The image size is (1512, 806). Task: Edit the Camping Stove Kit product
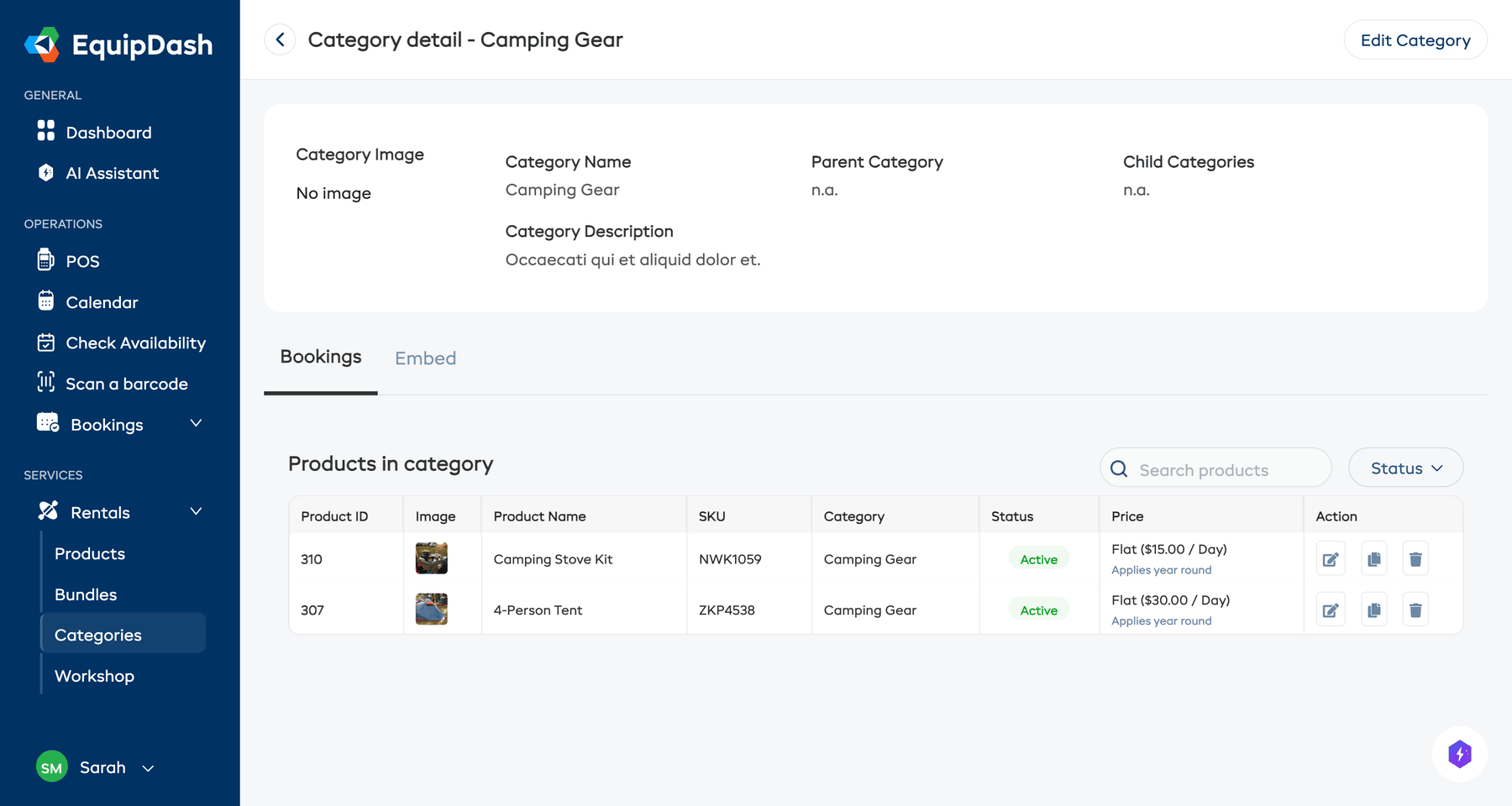pos(1330,558)
